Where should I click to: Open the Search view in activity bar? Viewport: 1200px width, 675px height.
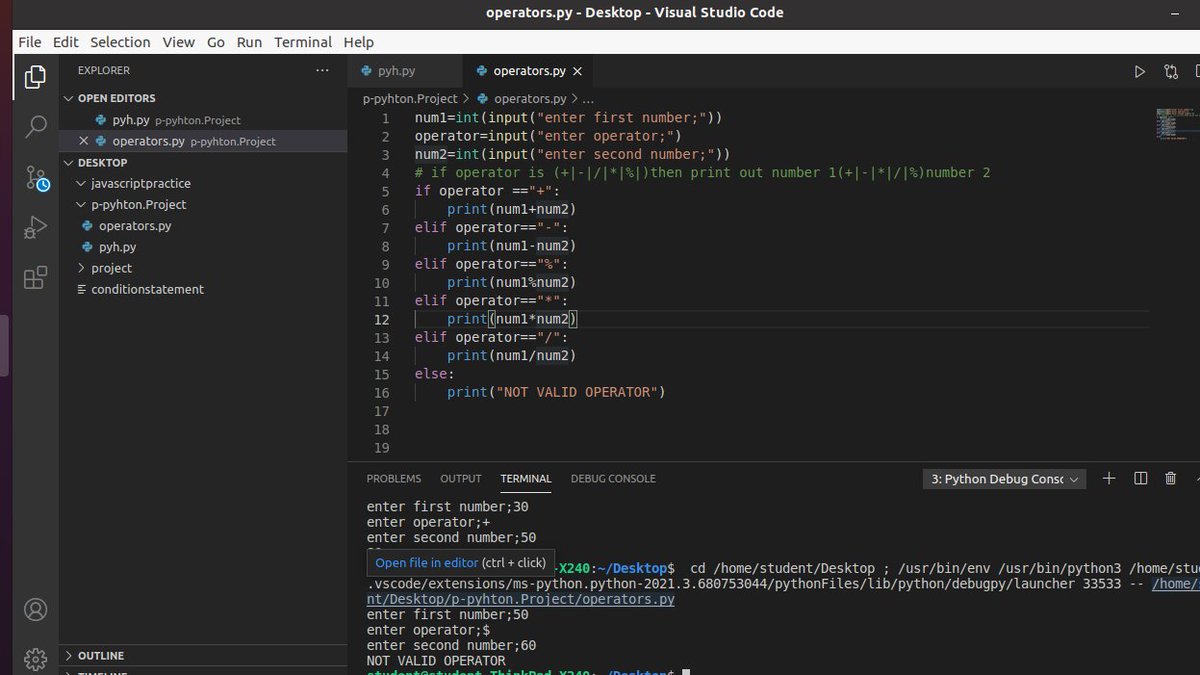35,127
